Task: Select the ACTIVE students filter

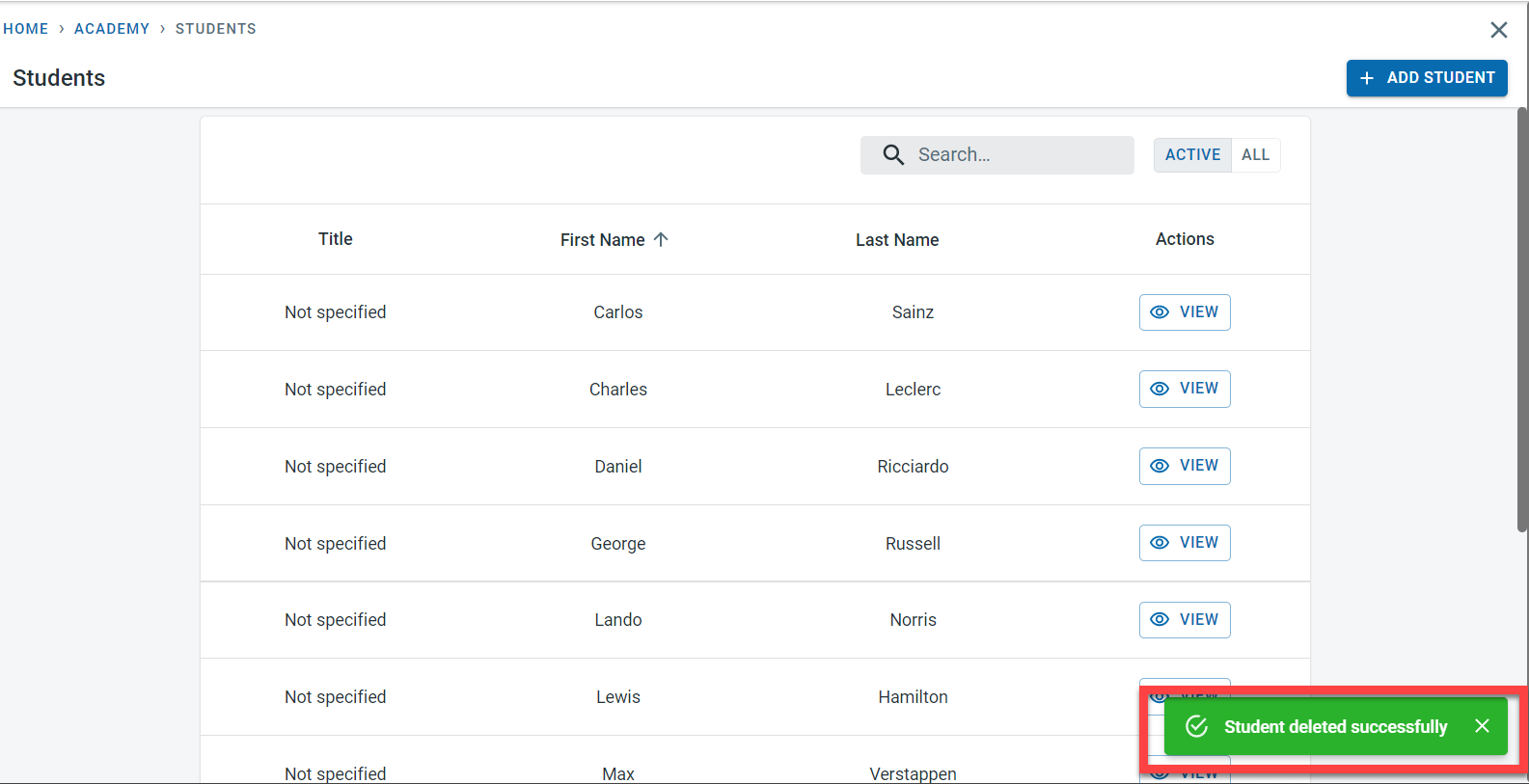Action: [1192, 155]
